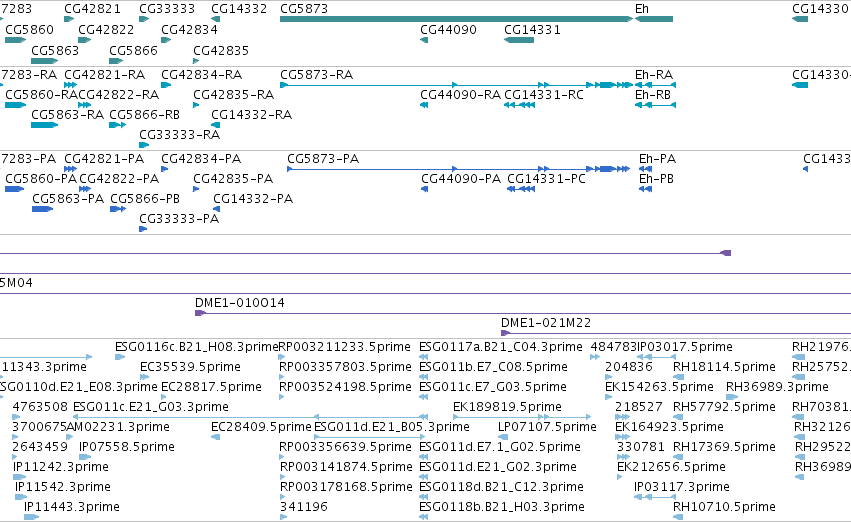Screen dimensions: 851x522
Task: Select the CG42834-RA transcript label
Action: (x=202, y=75)
